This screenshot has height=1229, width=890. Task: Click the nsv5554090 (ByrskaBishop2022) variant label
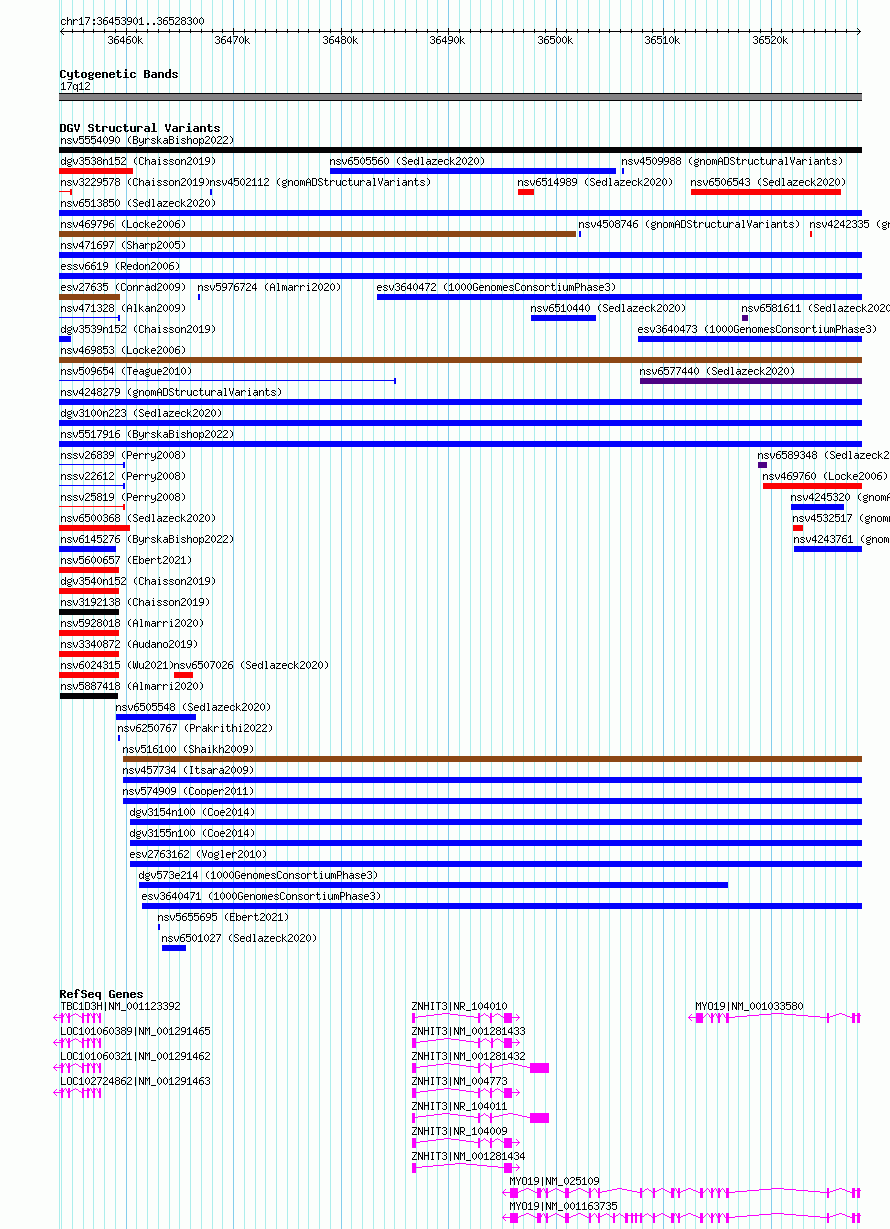pyautogui.click(x=146, y=140)
